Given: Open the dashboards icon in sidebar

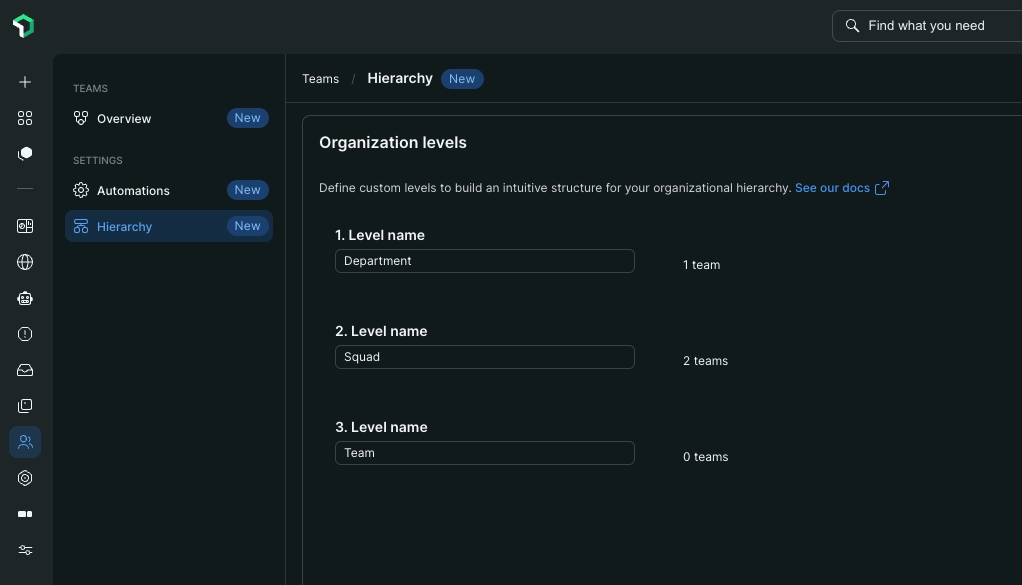Looking at the screenshot, I should [25, 226].
